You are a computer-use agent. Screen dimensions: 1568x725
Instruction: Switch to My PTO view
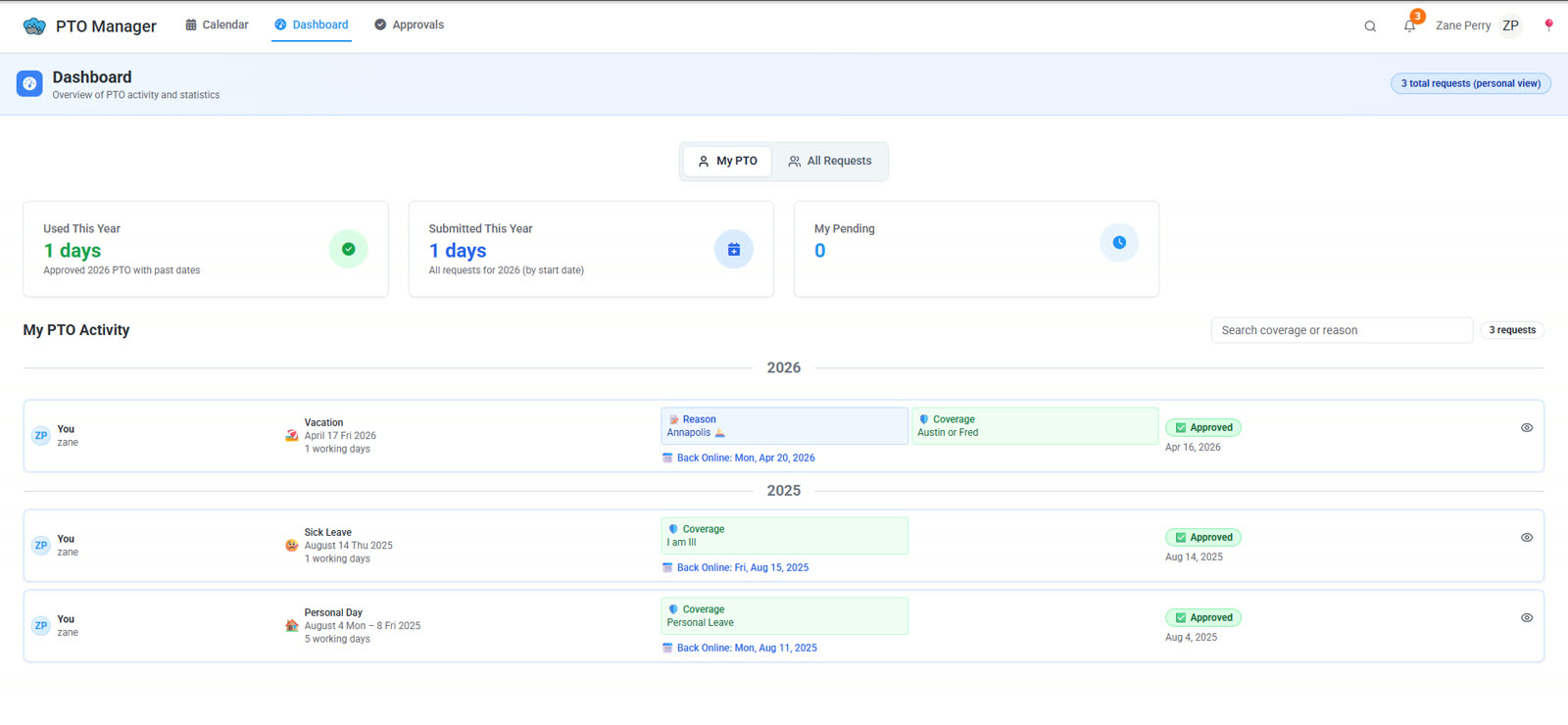tap(727, 161)
